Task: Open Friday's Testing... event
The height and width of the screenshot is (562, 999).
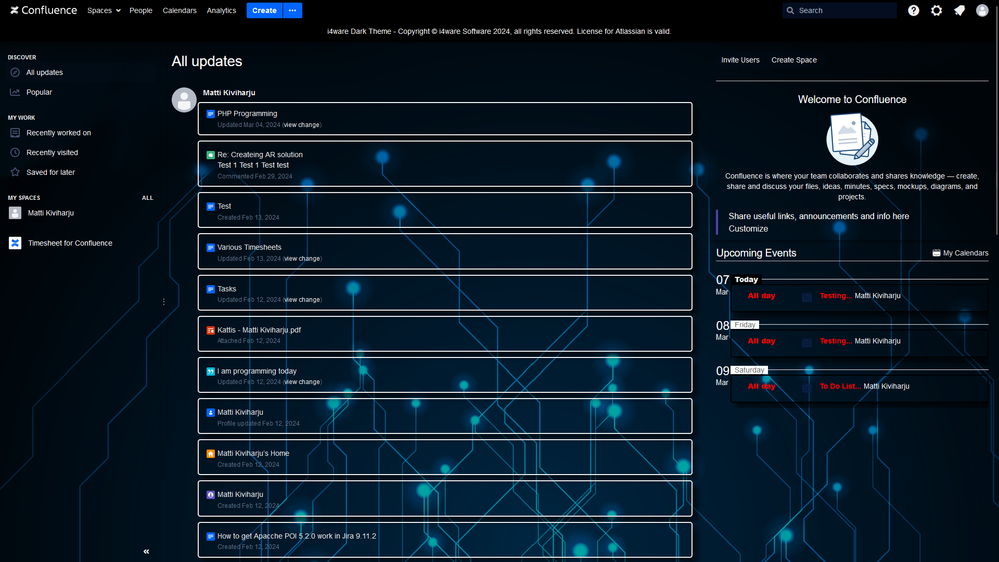Action: (x=835, y=341)
